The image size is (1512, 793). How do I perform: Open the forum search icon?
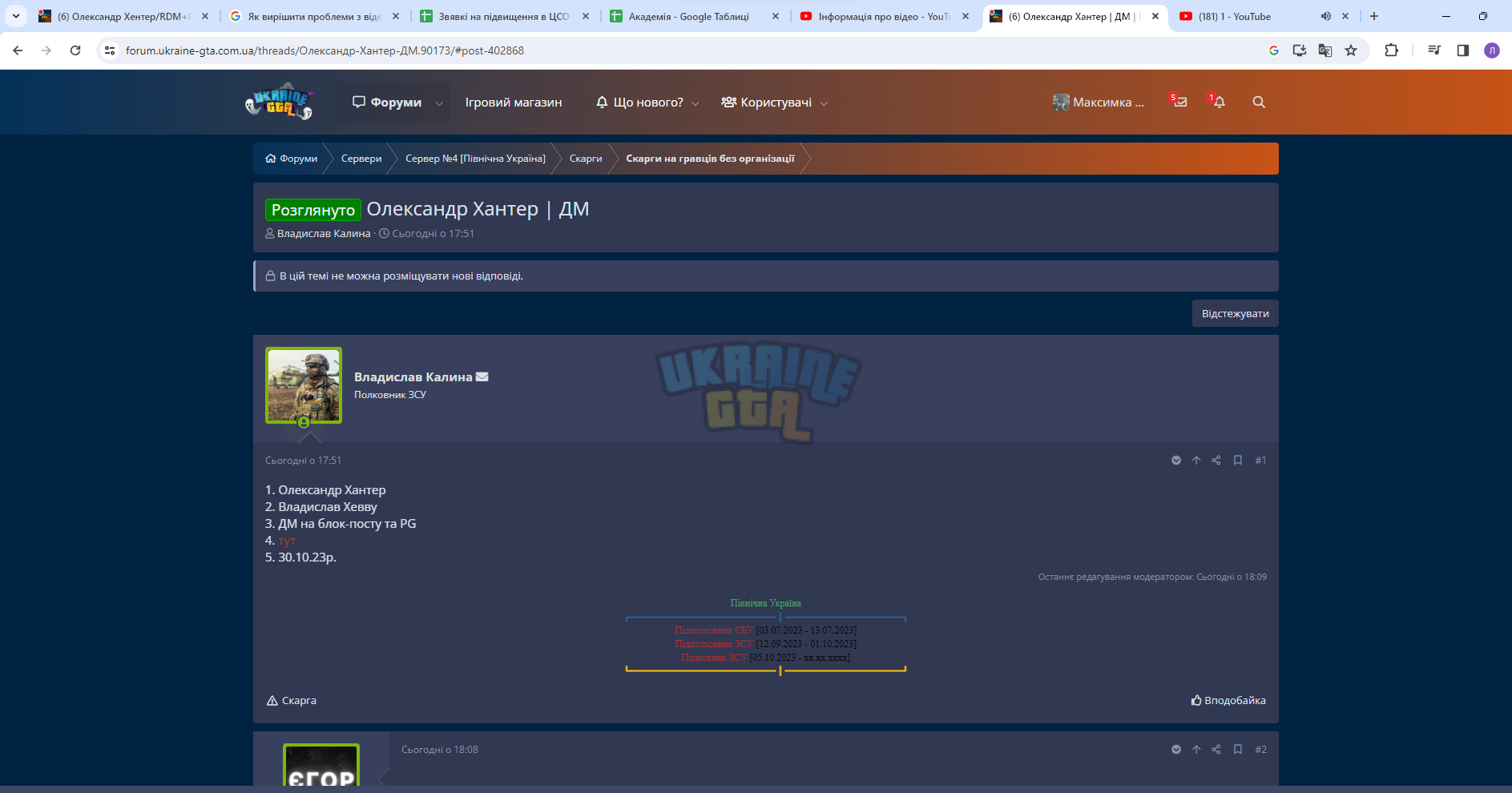click(x=1259, y=103)
